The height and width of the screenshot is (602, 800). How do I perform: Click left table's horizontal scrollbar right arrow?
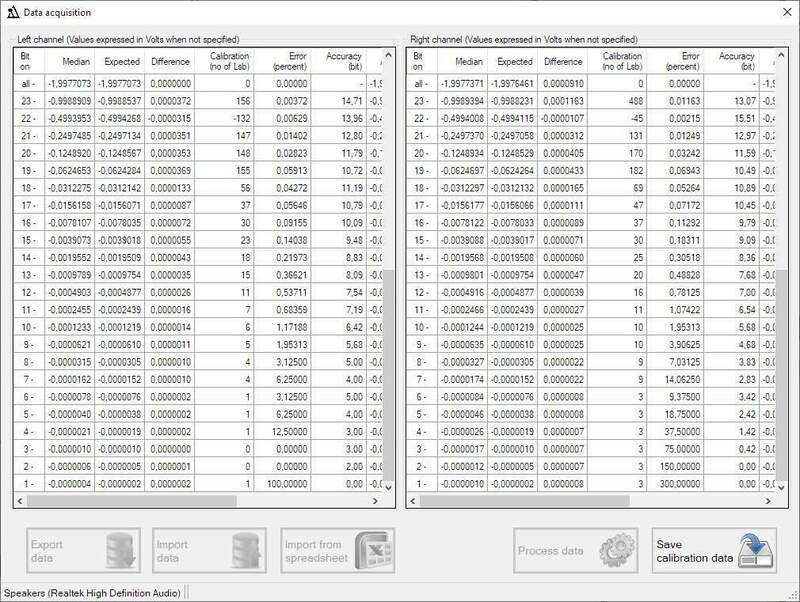376,501
